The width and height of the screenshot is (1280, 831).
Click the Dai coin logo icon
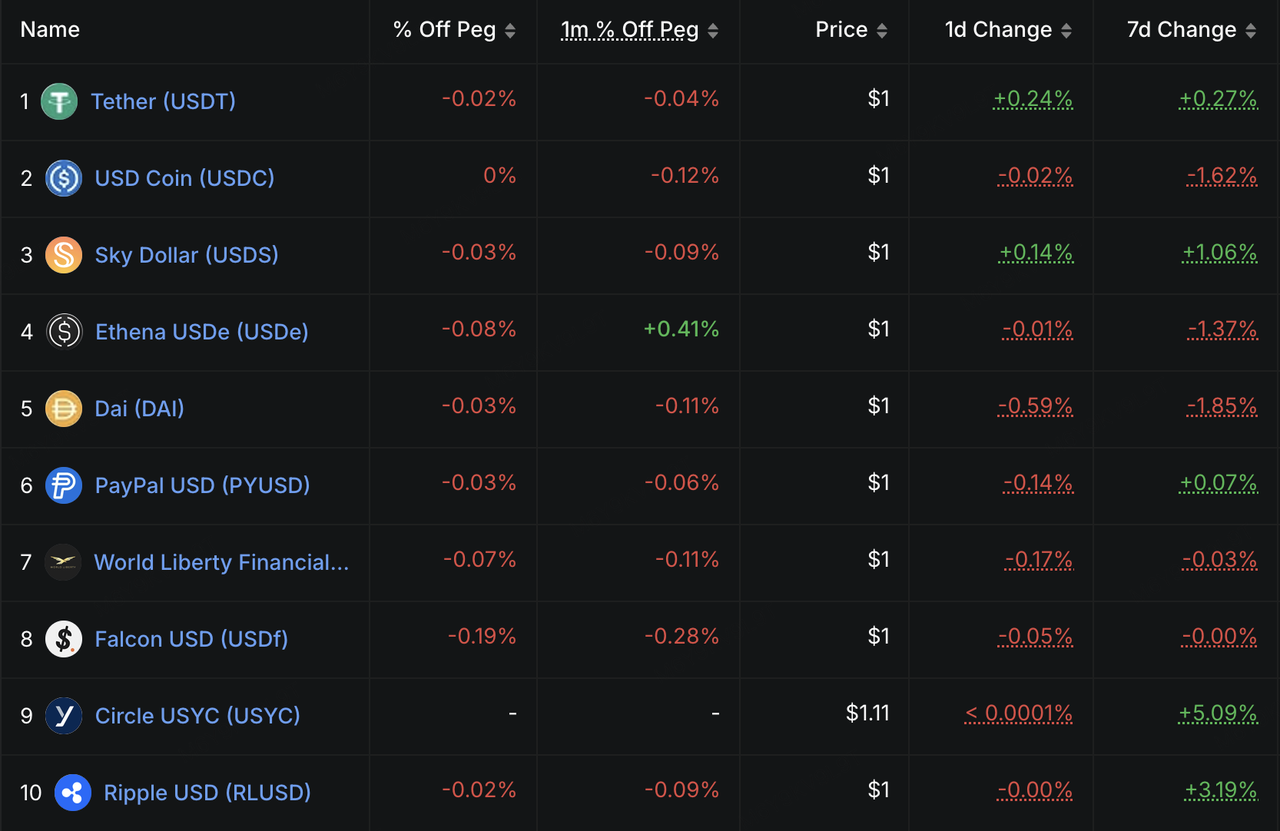63,408
